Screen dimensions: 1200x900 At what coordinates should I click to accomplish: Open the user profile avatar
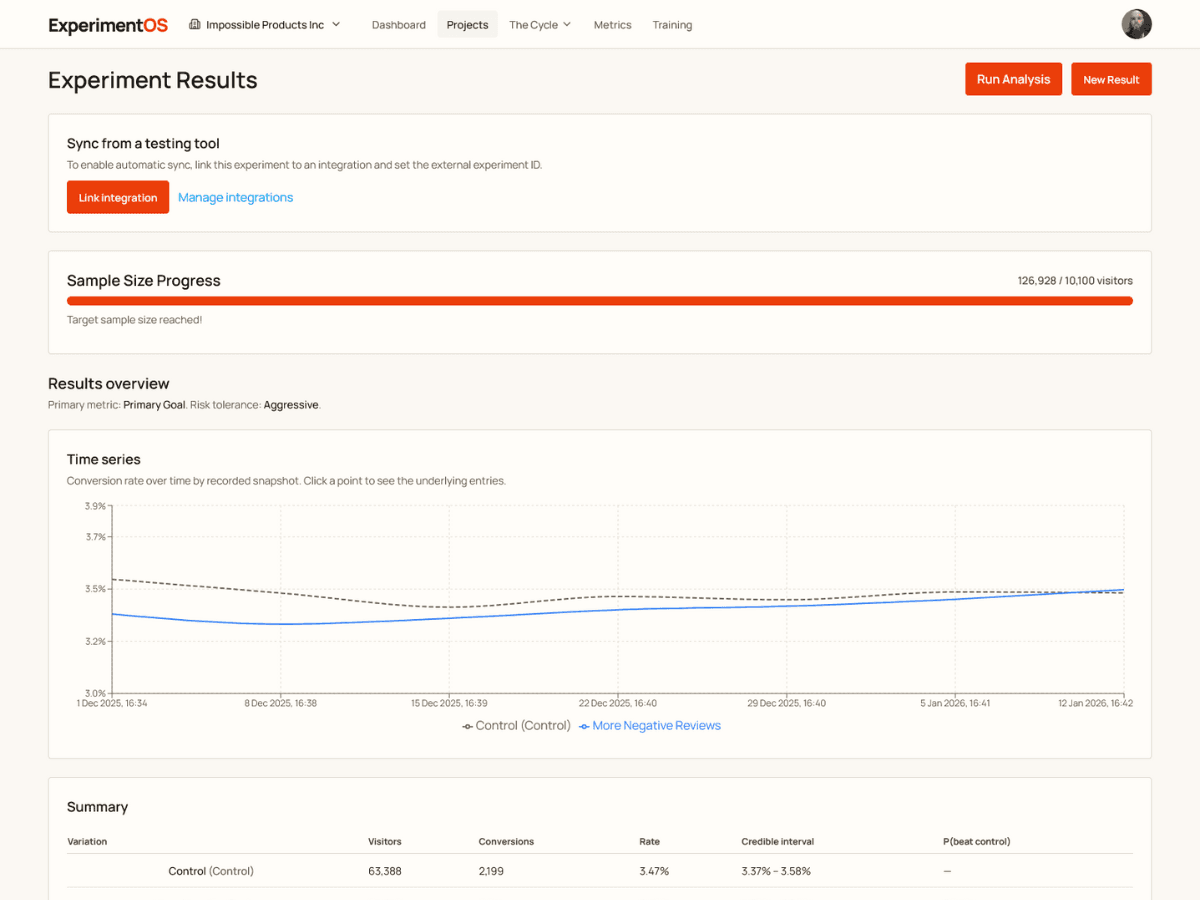click(1137, 24)
